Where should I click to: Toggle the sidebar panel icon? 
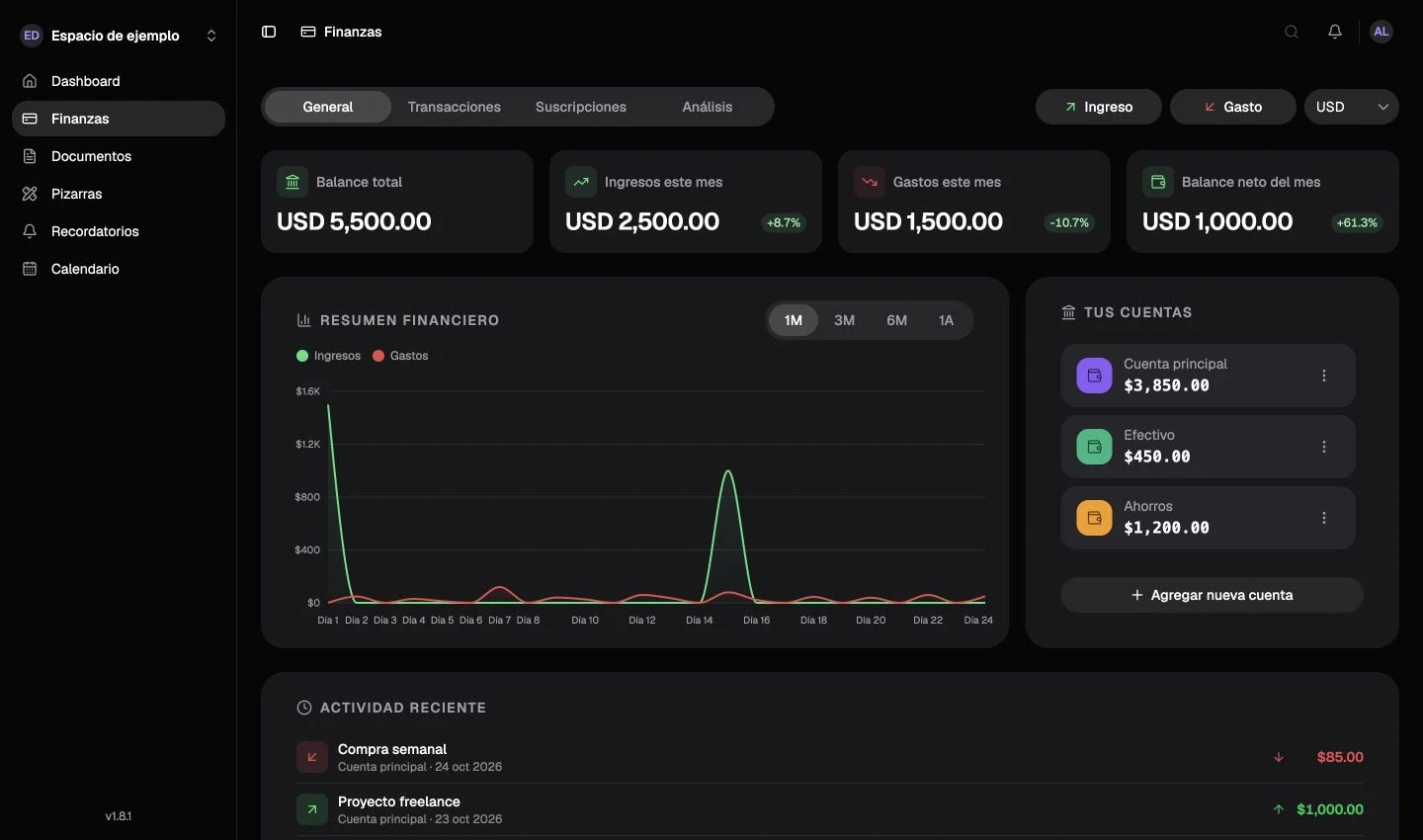point(269,32)
